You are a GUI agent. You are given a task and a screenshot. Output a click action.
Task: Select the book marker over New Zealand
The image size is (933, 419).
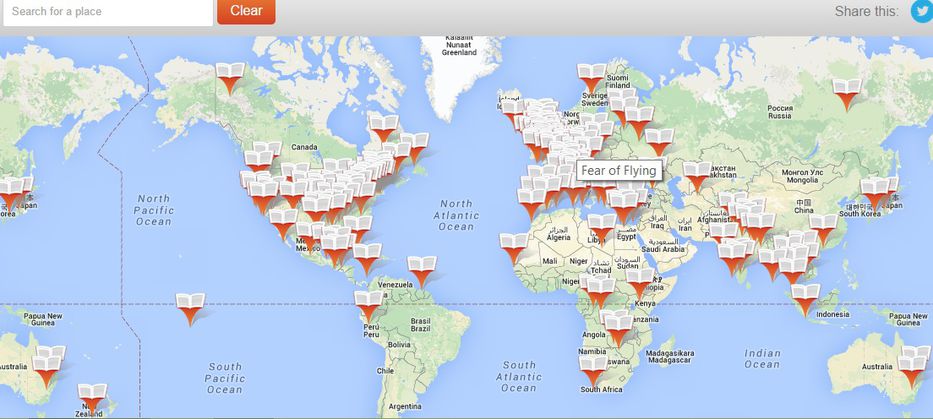tap(92, 399)
